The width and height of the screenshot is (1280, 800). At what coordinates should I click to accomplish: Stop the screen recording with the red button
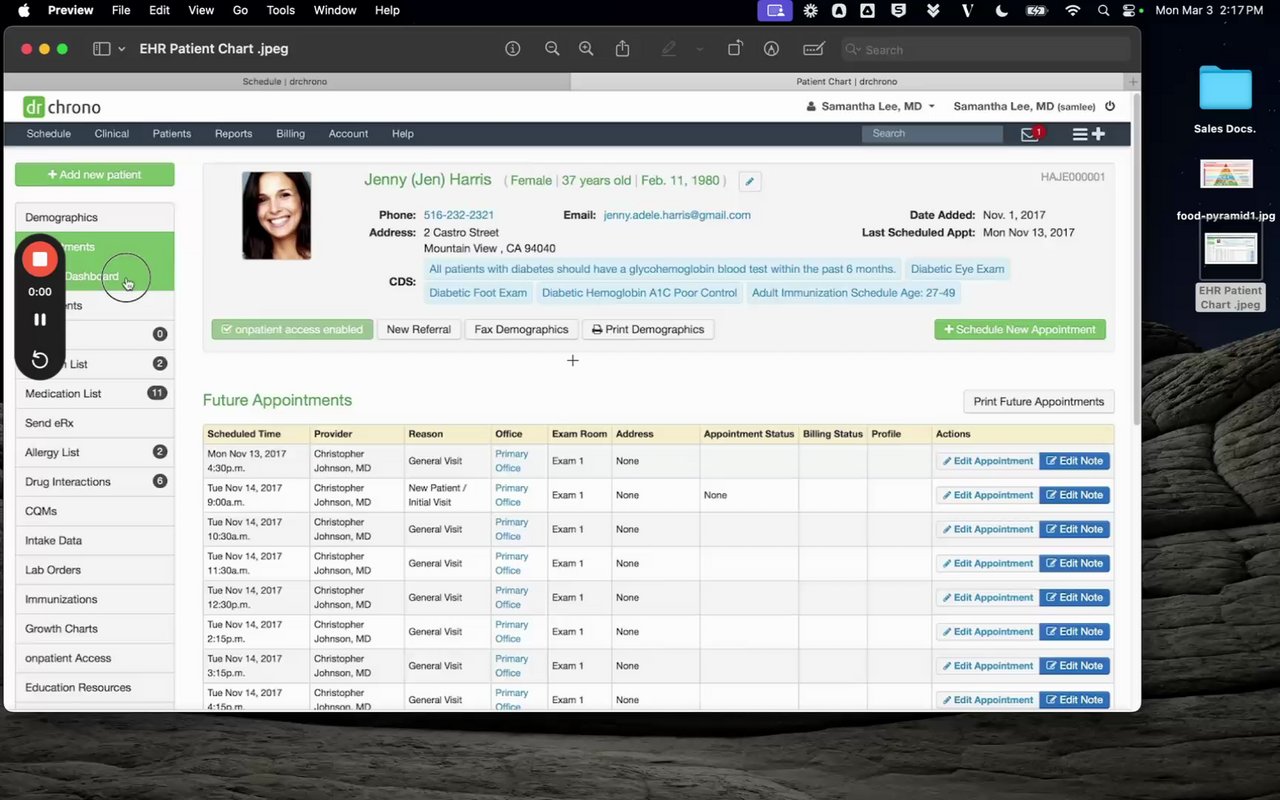(40, 259)
